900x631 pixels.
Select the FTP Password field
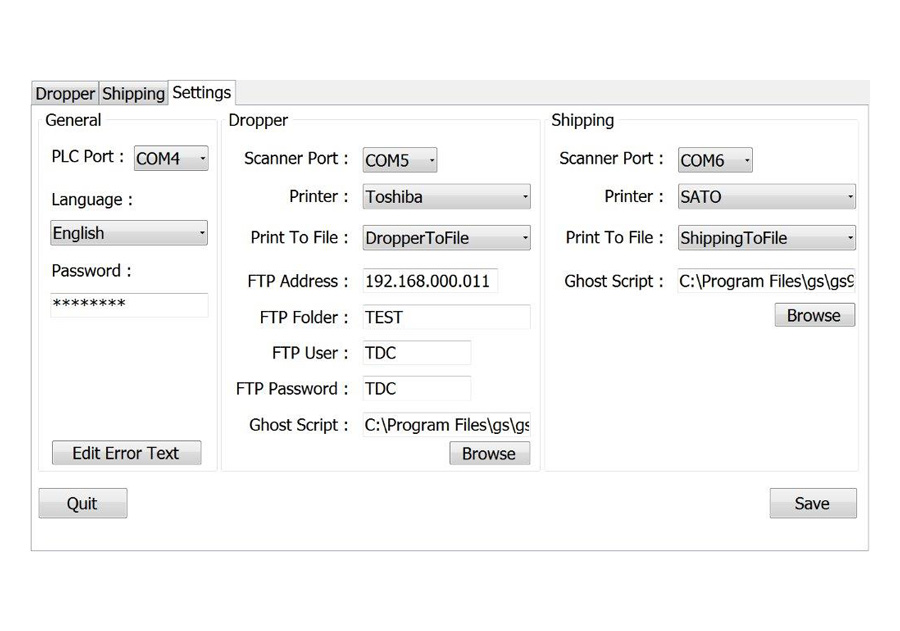point(416,389)
